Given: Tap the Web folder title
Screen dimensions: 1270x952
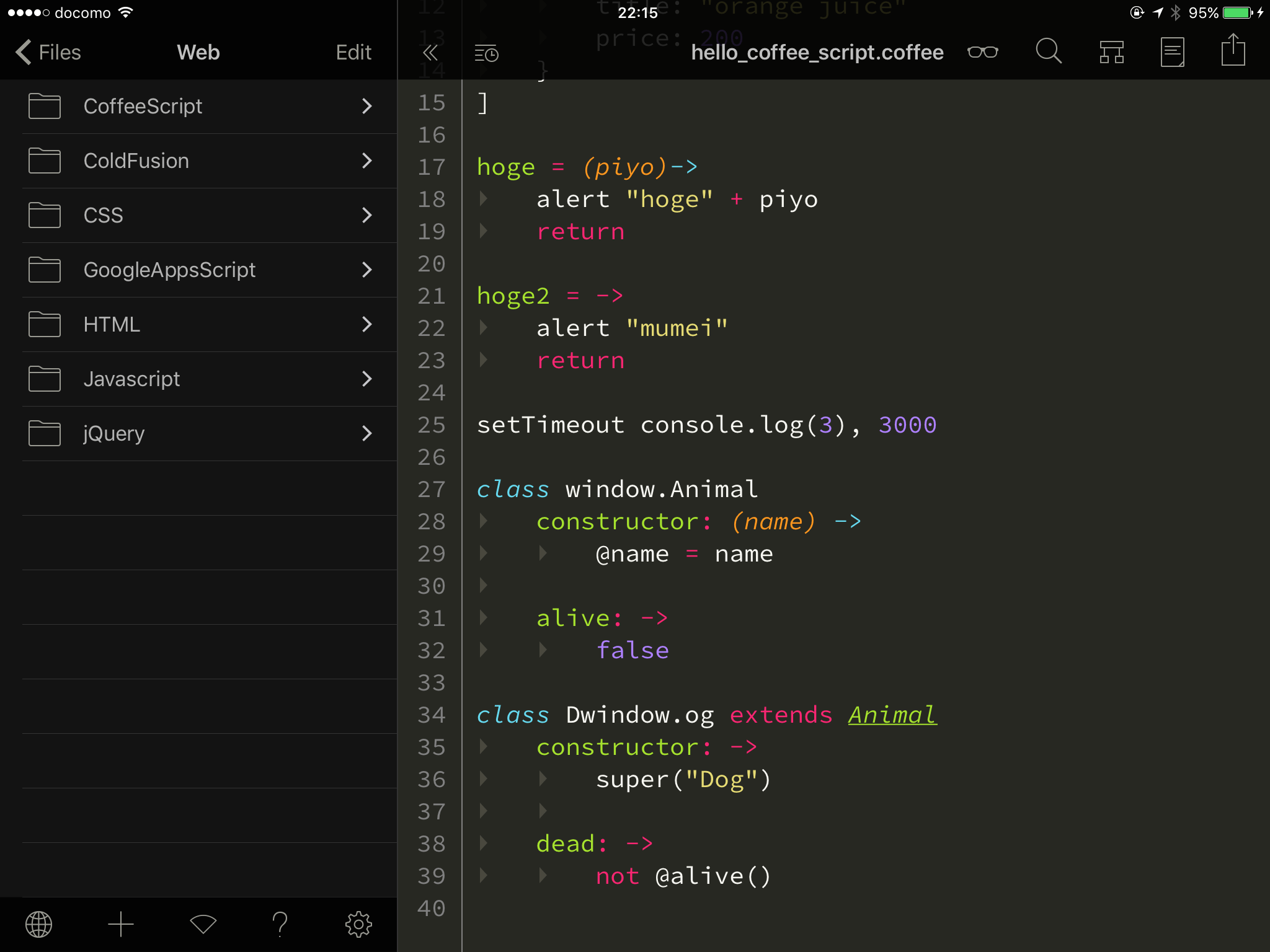Looking at the screenshot, I should click(198, 52).
